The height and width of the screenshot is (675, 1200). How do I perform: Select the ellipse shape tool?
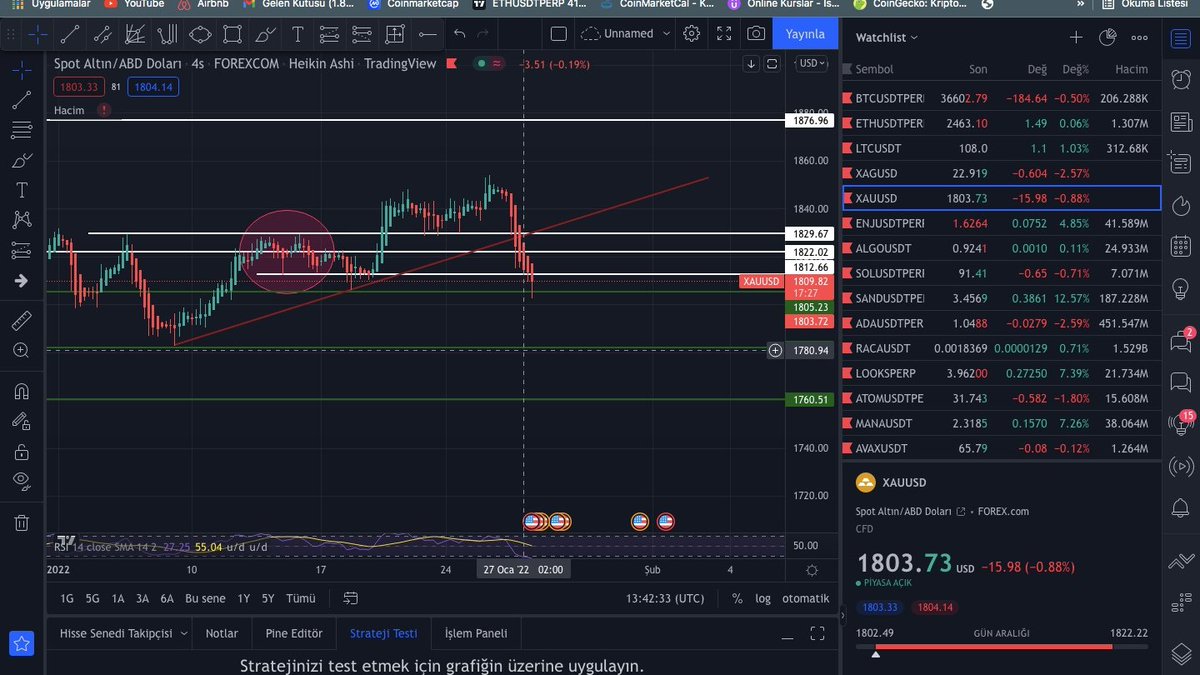(200, 34)
